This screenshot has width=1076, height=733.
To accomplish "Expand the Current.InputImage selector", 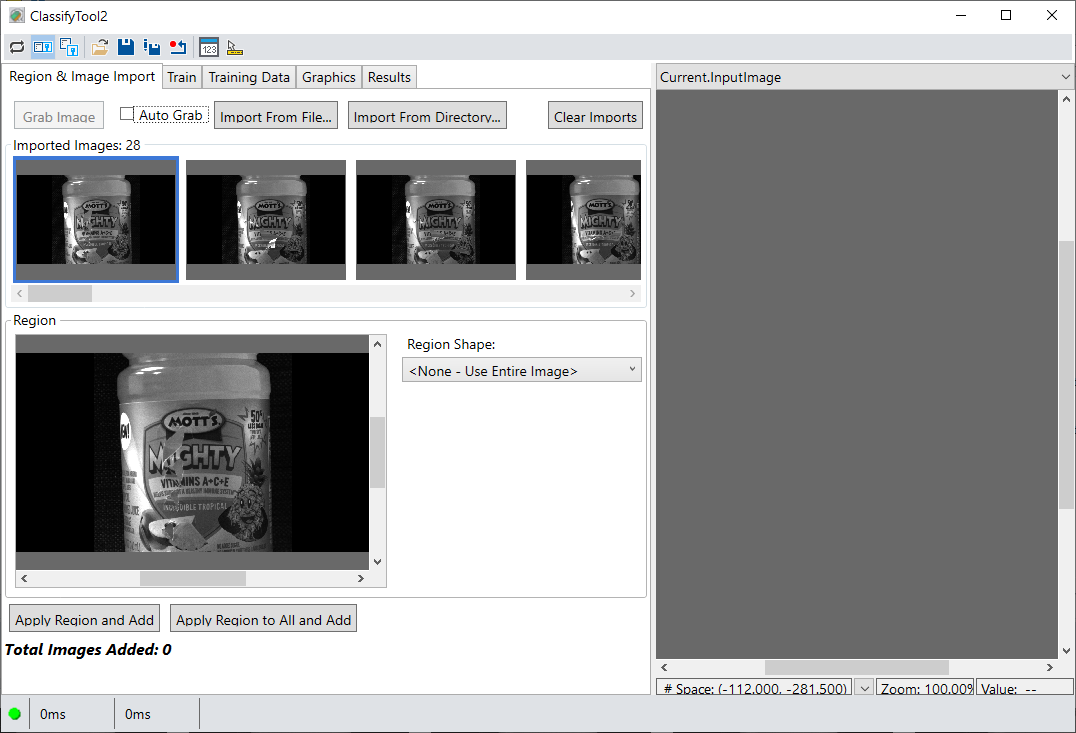I will pyautogui.click(x=1064, y=77).
